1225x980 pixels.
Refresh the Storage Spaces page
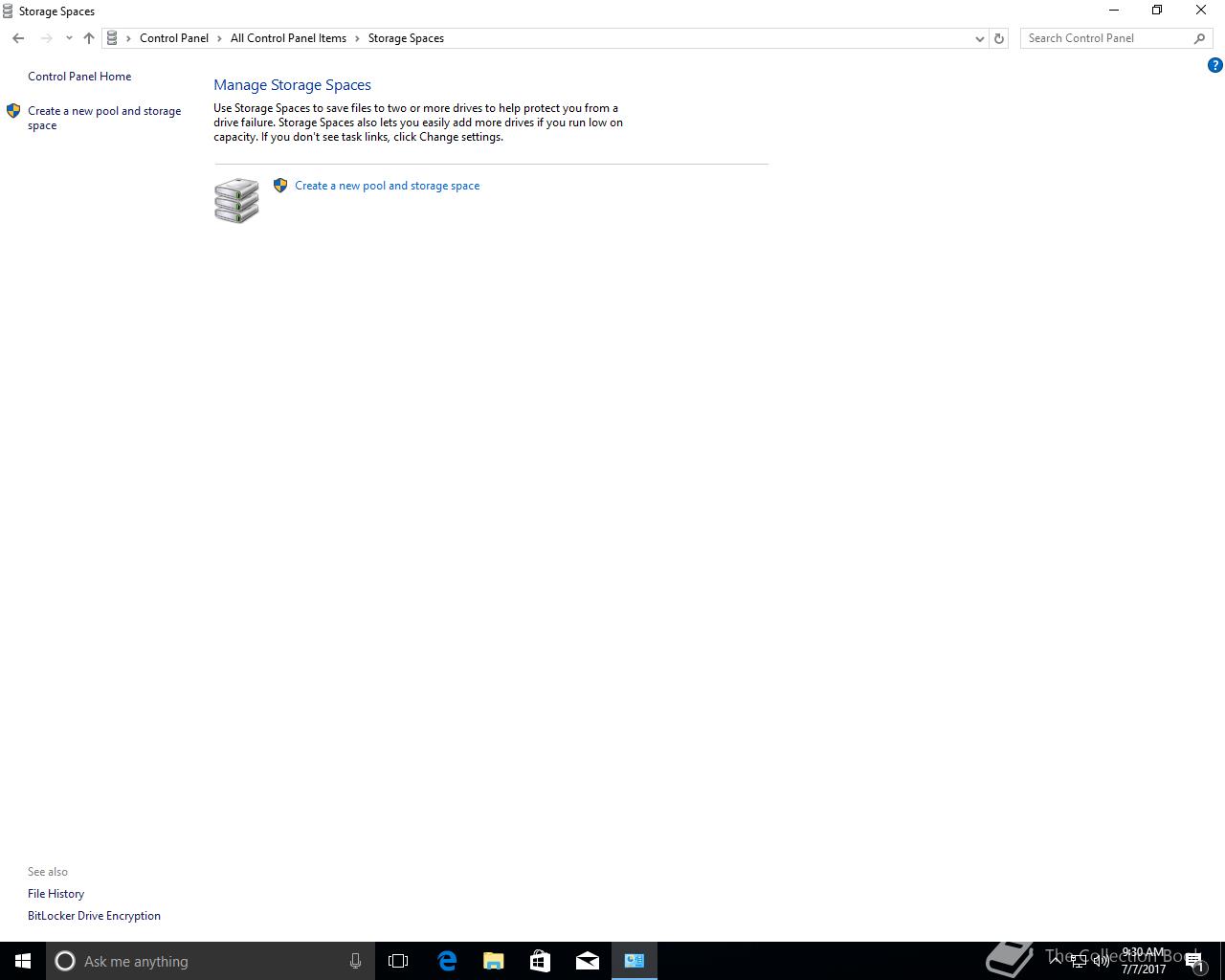999,38
